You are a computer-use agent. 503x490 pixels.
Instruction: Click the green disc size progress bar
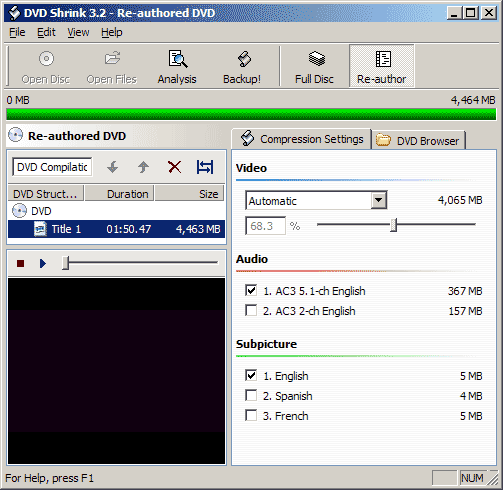point(251,114)
